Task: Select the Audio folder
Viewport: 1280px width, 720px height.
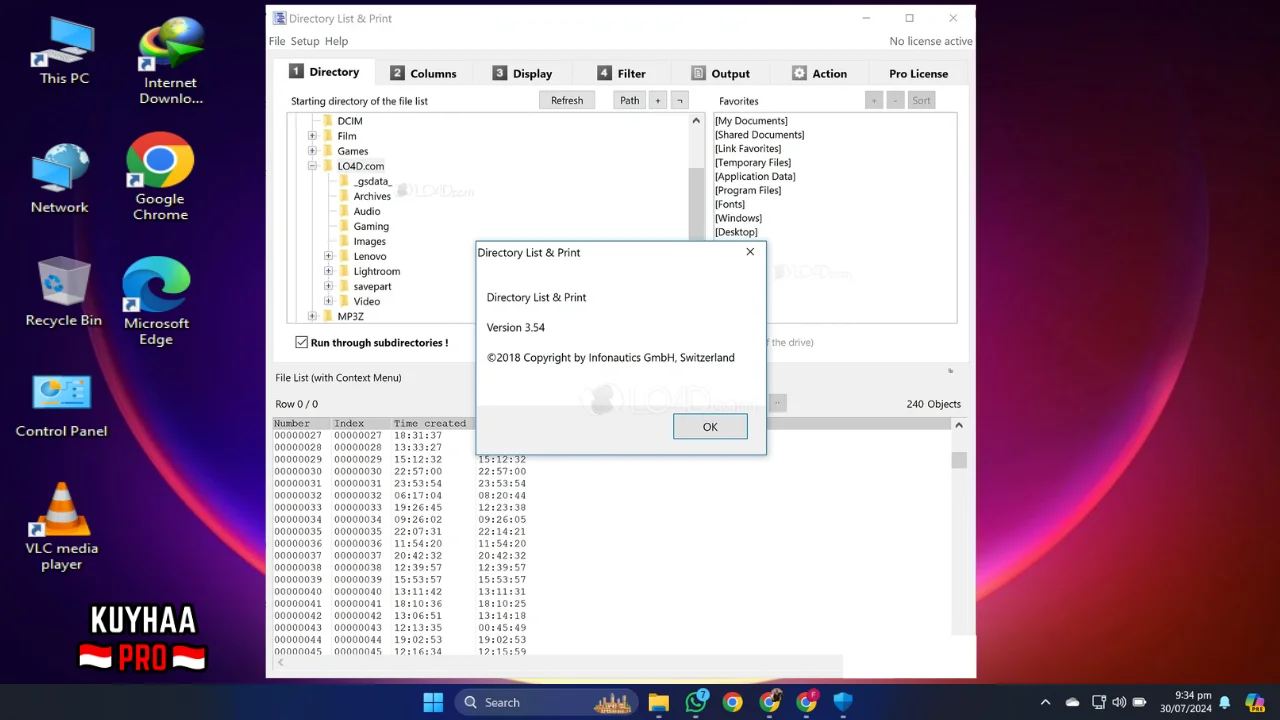Action: point(367,211)
